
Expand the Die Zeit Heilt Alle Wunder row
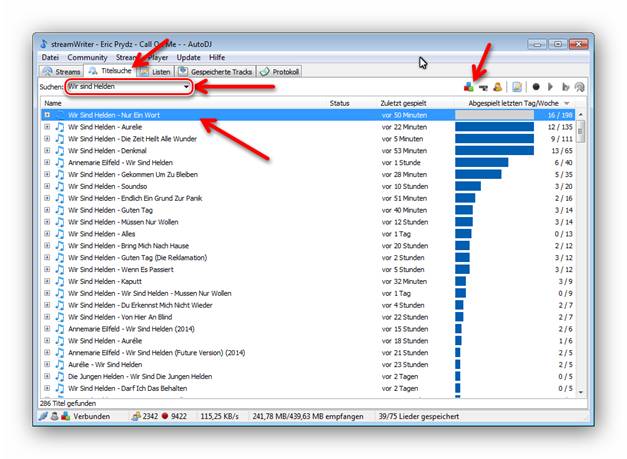point(47,139)
